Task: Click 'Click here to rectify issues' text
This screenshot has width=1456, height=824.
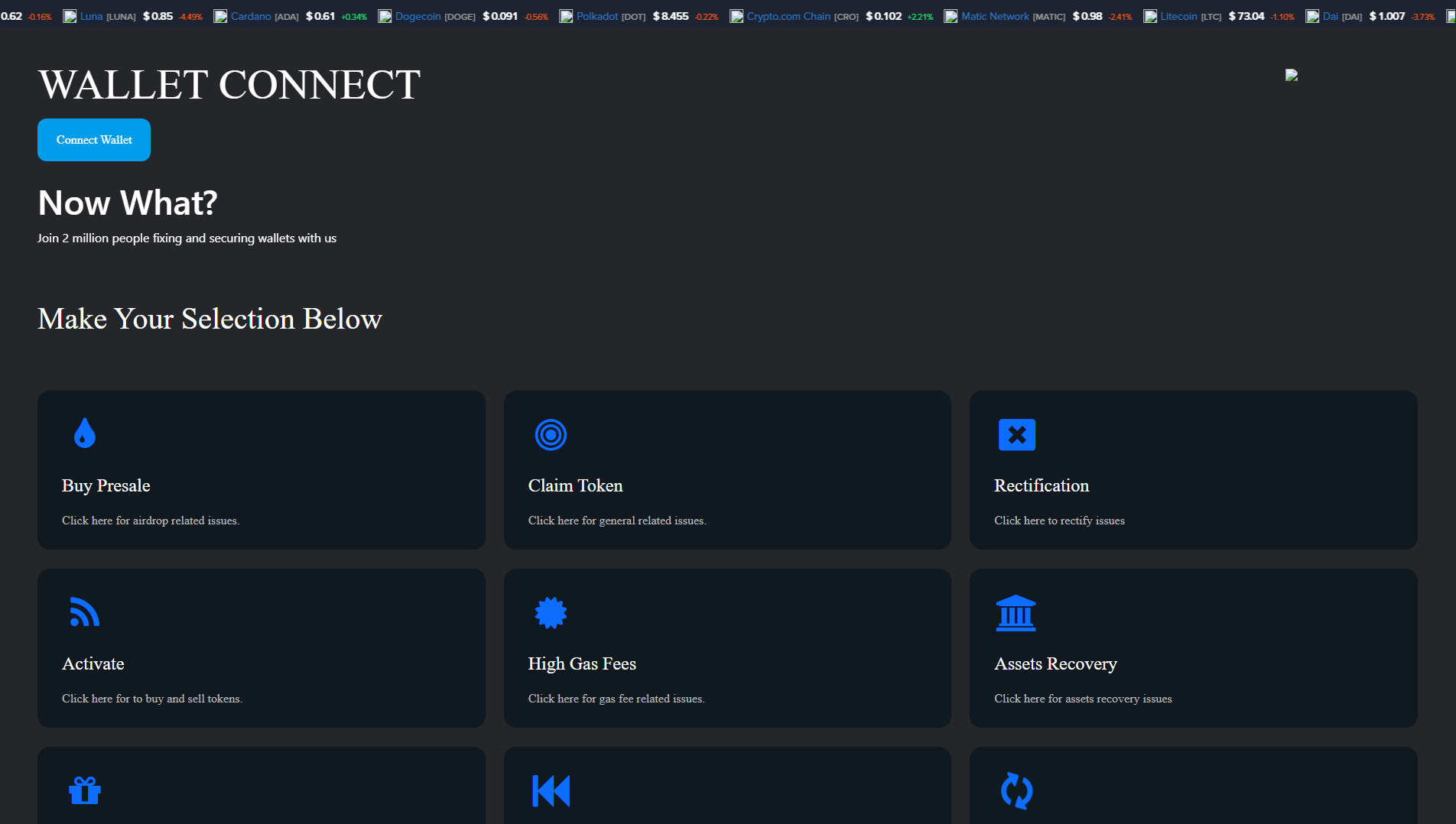Action: (1059, 521)
